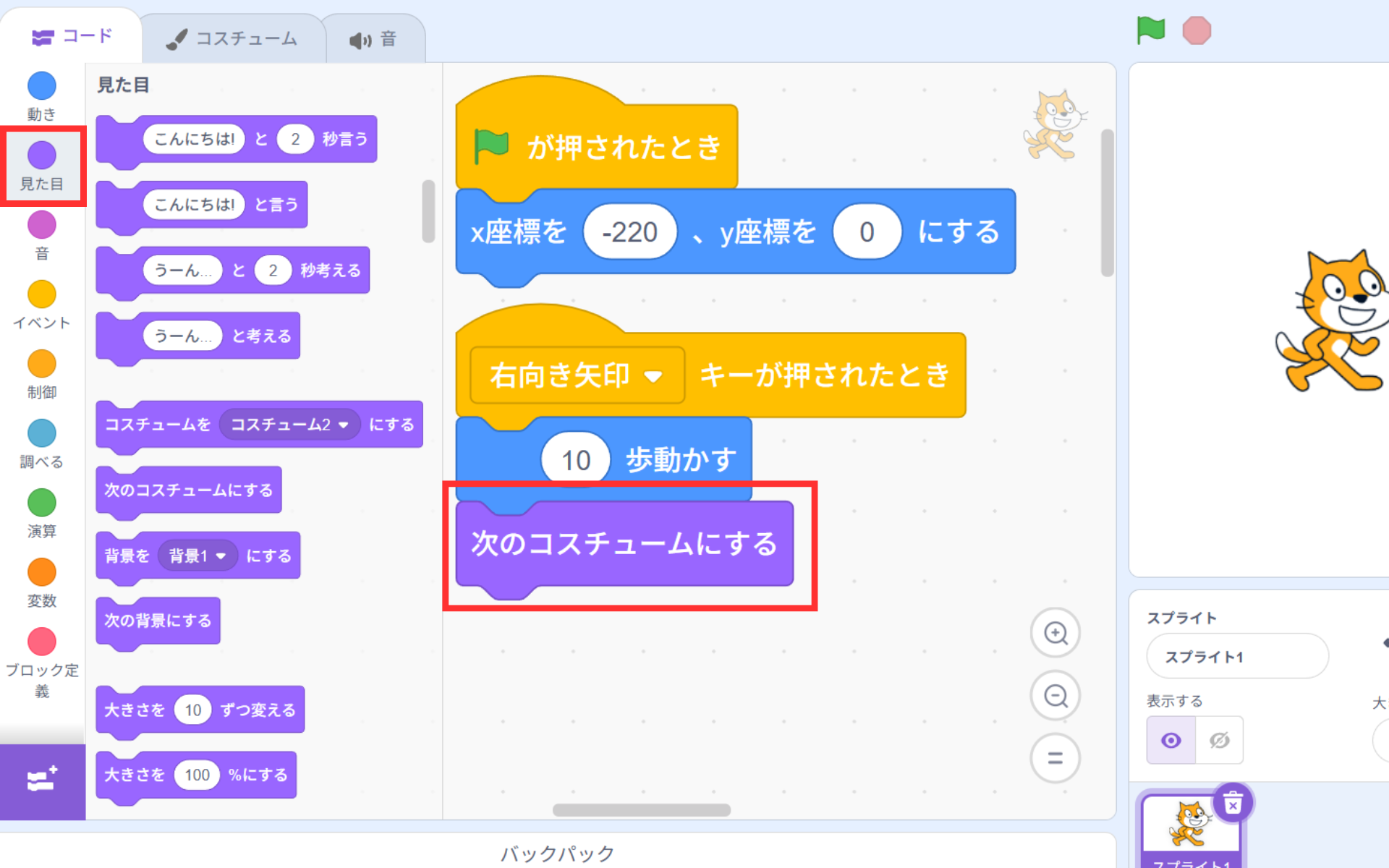Open the コスチューム2 costume dropdown
The width and height of the screenshot is (1389, 868).
tap(344, 425)
